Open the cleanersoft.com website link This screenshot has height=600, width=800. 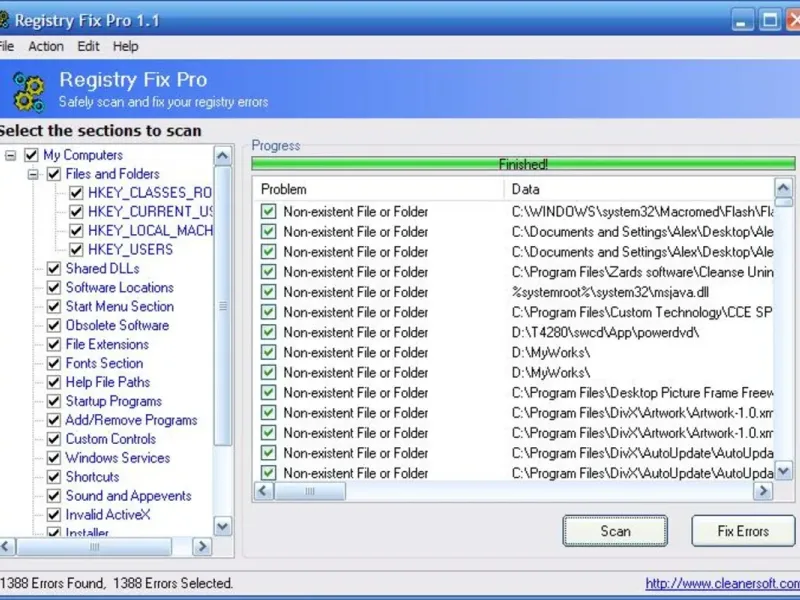tap(722, 583)
